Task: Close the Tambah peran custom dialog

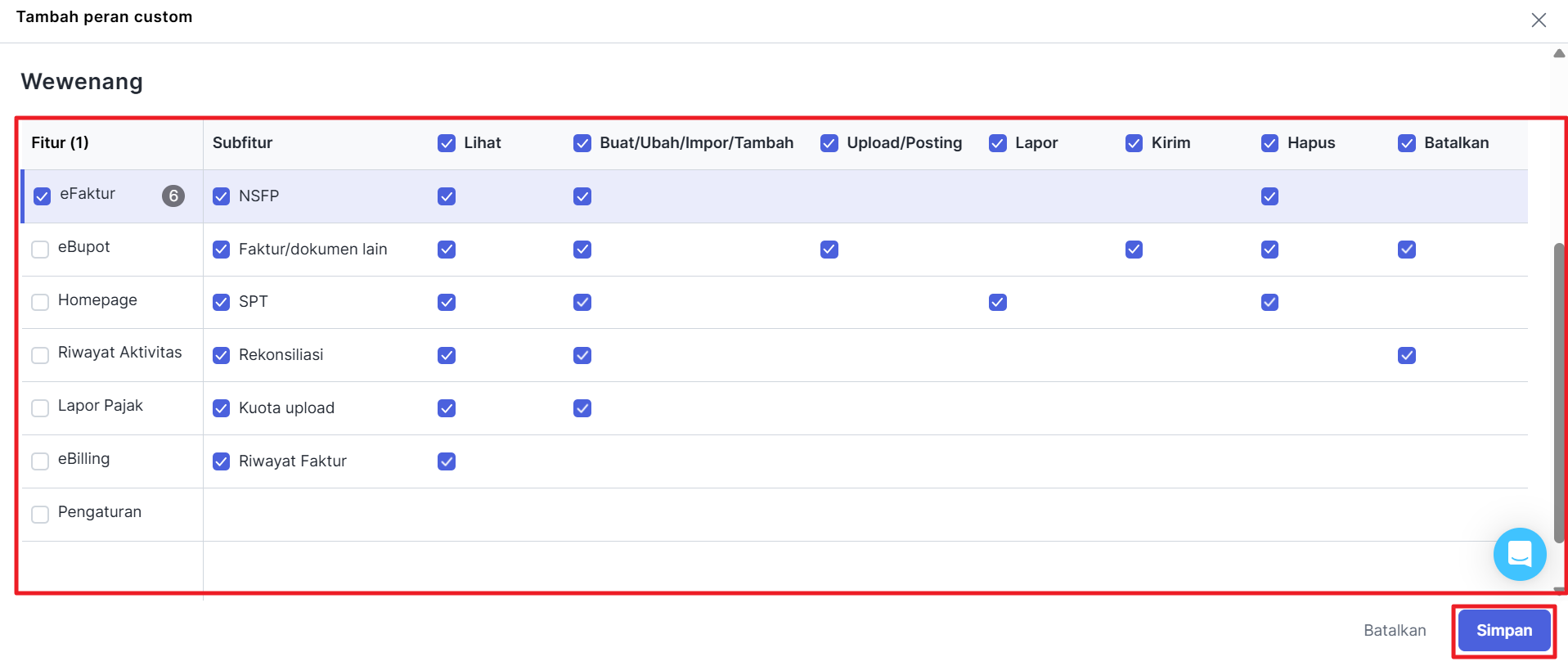Action: 1538,20
